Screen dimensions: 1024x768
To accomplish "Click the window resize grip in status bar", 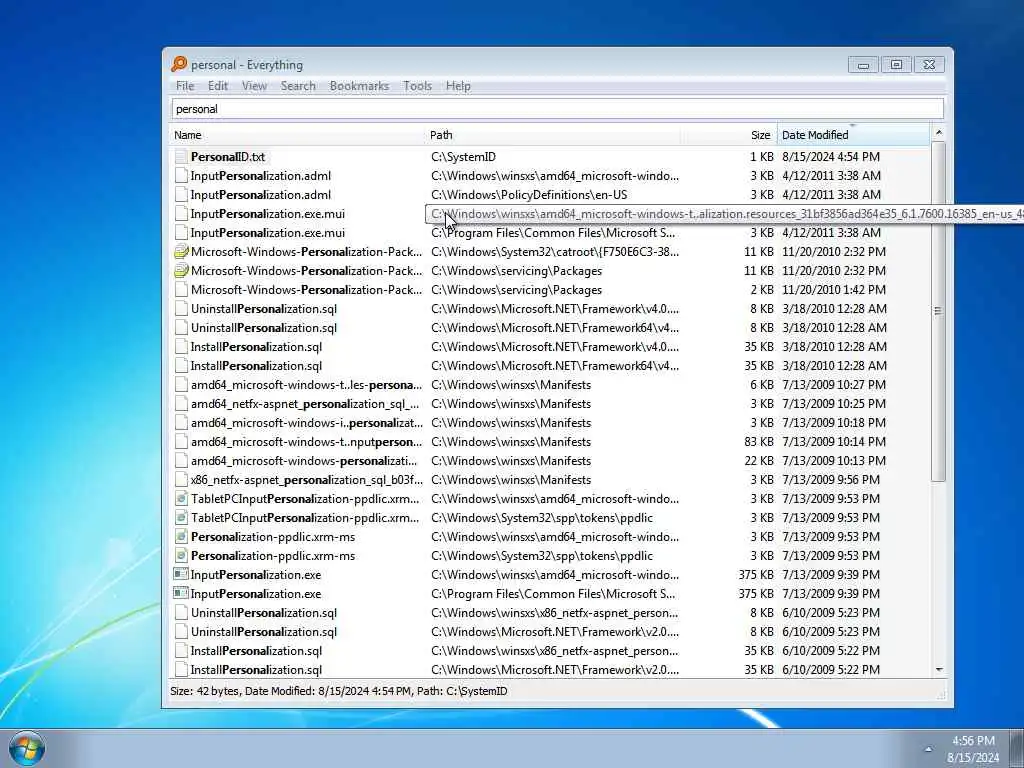I will (x=940, y=696).
